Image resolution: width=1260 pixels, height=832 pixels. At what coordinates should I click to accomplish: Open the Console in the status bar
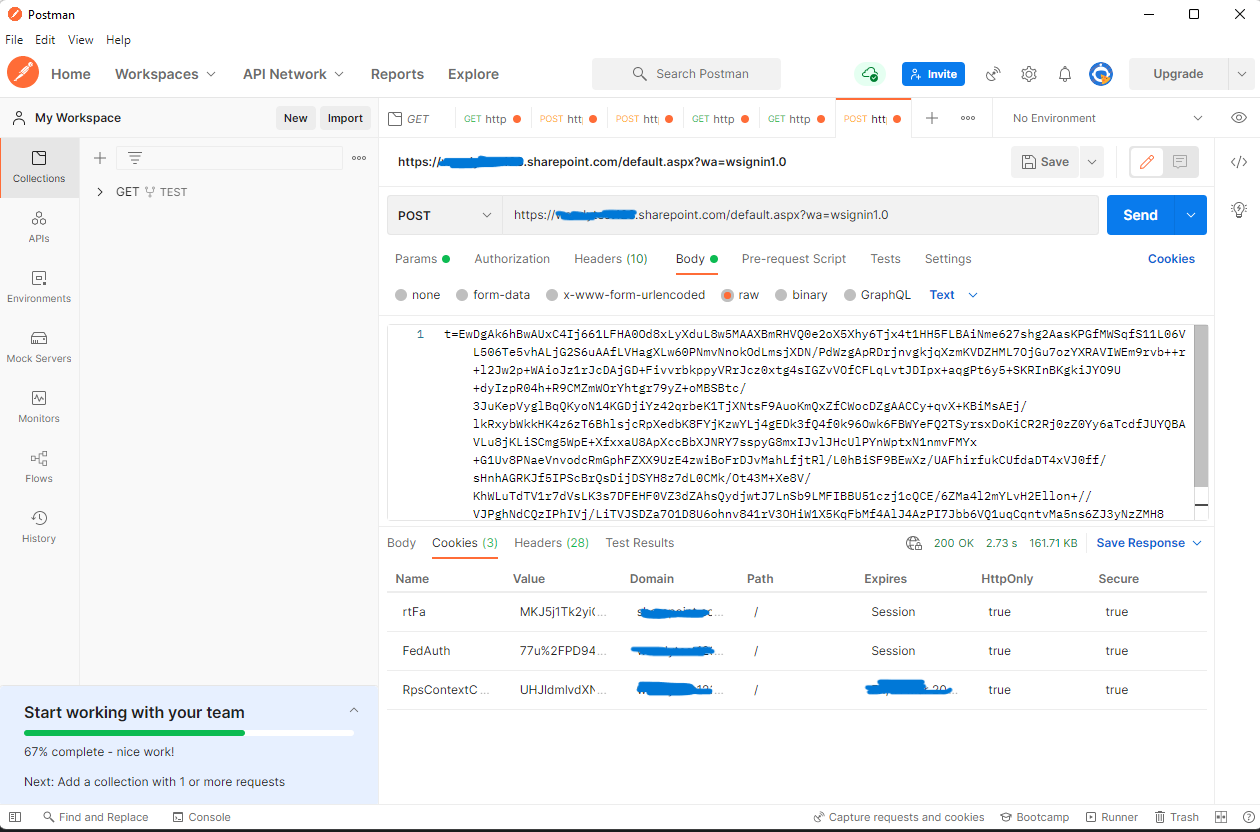click(200, 817)
